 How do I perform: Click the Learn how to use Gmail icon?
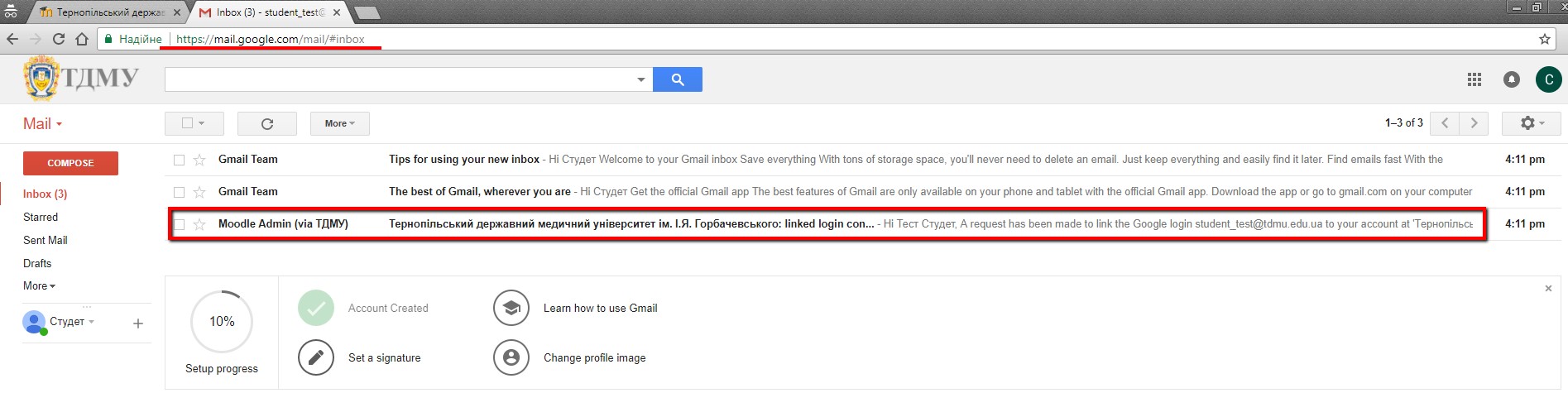tap(511, 308)
